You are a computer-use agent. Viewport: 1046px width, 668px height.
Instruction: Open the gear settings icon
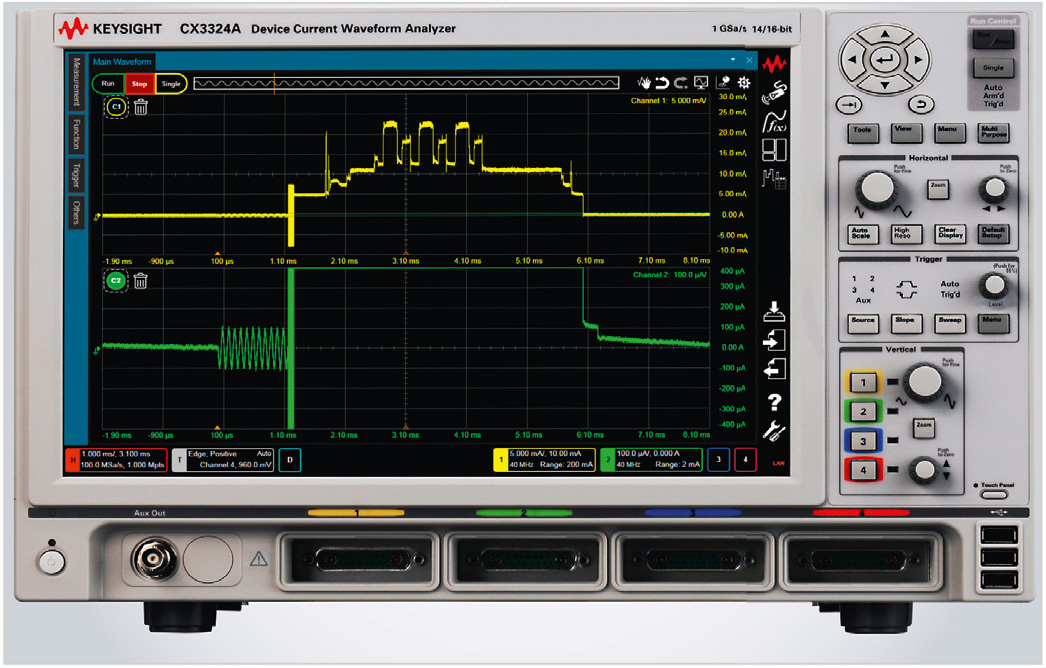(x=744, y=83)
